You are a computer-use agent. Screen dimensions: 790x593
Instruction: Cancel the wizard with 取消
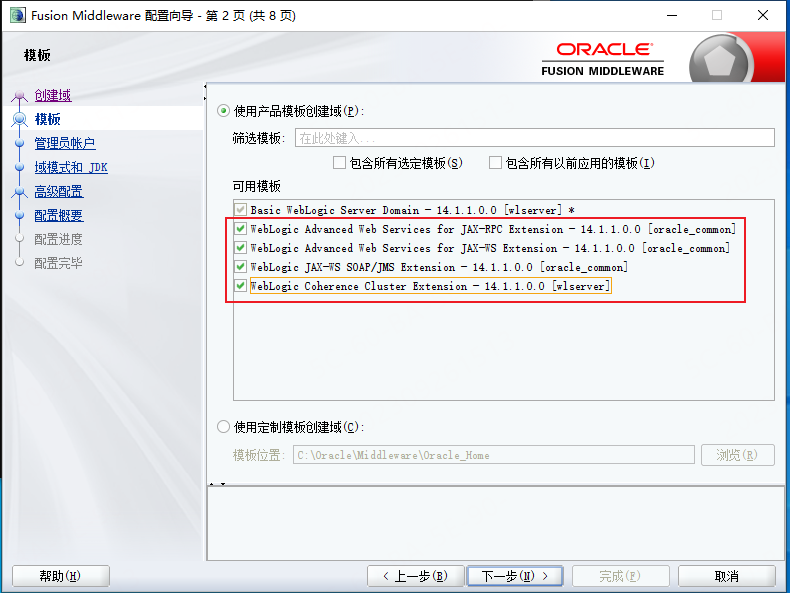(727, 576)
